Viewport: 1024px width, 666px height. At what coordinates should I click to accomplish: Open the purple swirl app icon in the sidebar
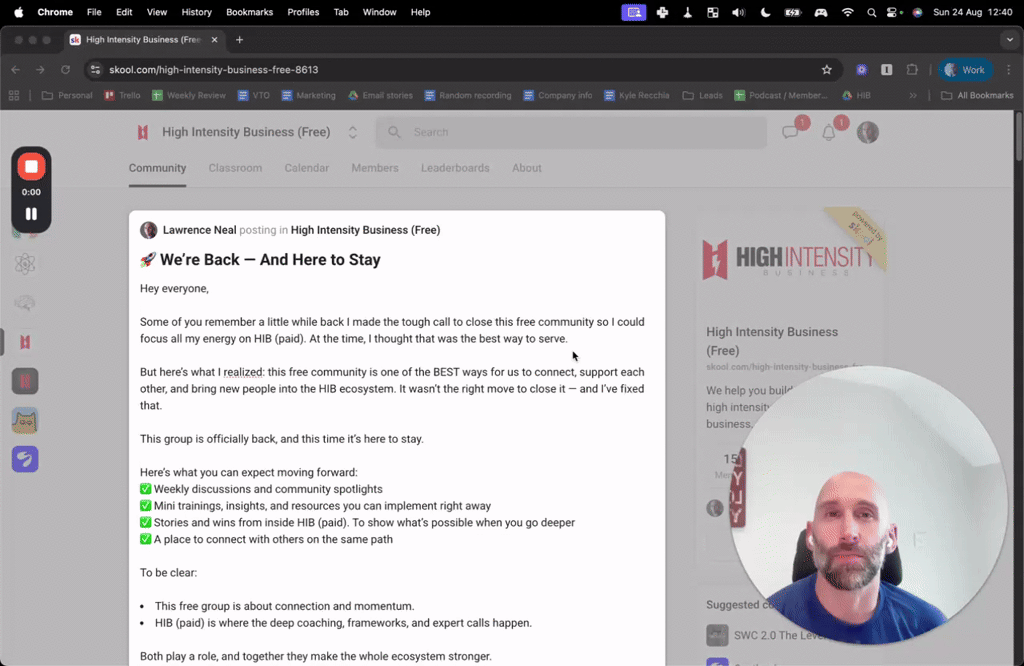[25, 460]
